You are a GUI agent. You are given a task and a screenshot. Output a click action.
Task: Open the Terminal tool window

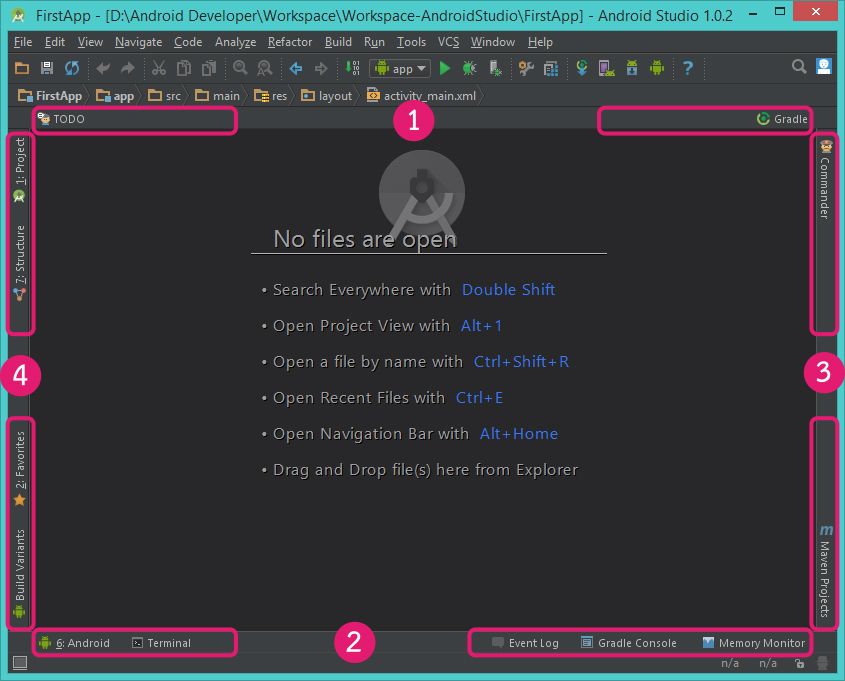[162, 643]
